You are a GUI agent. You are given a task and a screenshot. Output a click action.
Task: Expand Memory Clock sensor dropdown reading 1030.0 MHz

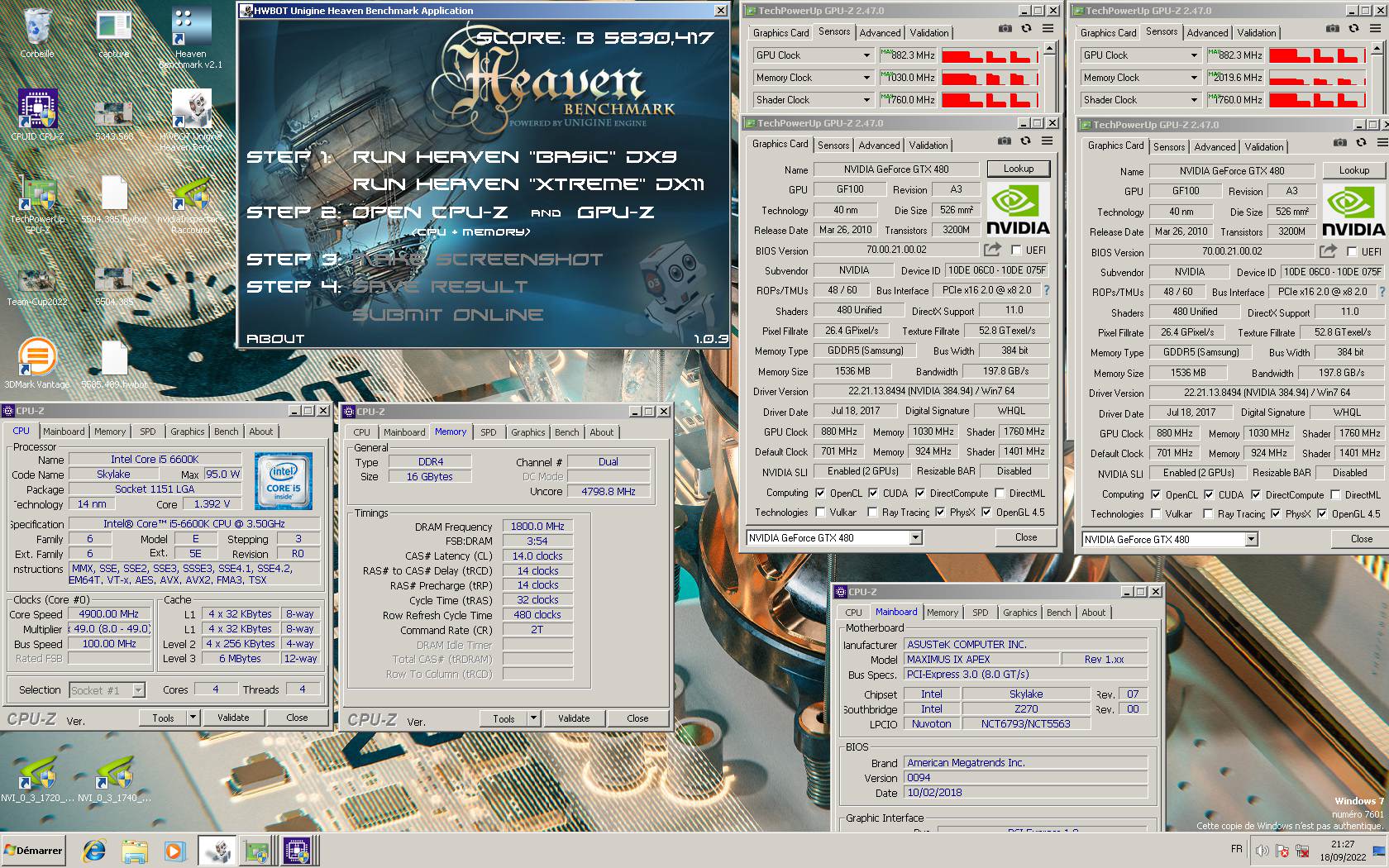pos(866,78)
